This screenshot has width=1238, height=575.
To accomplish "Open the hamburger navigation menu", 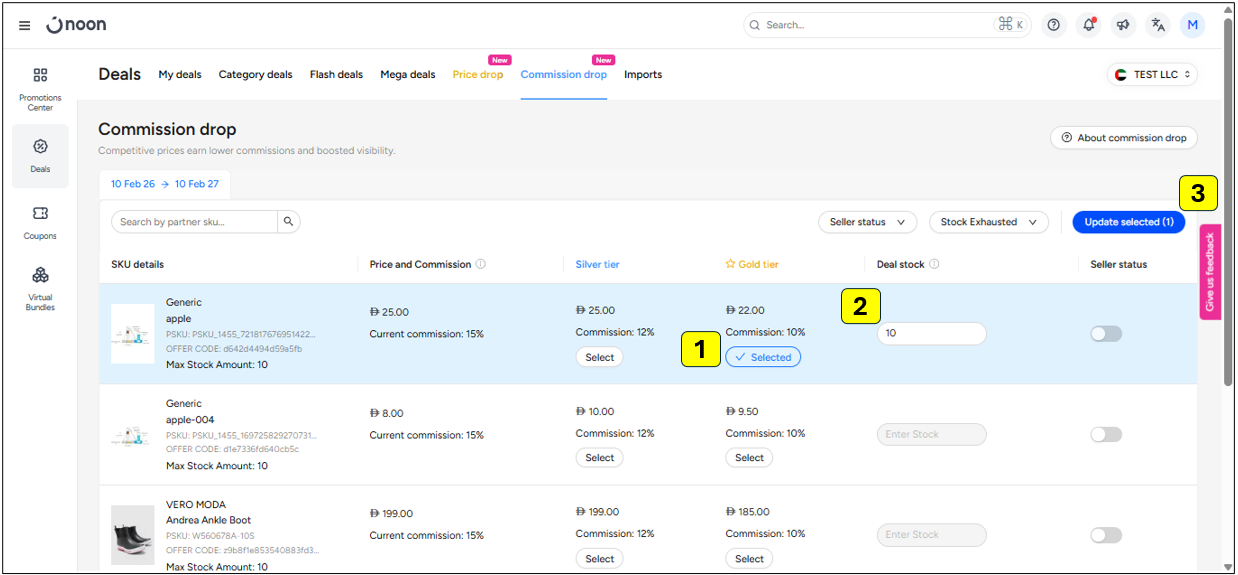I will (x=24, y=25).
